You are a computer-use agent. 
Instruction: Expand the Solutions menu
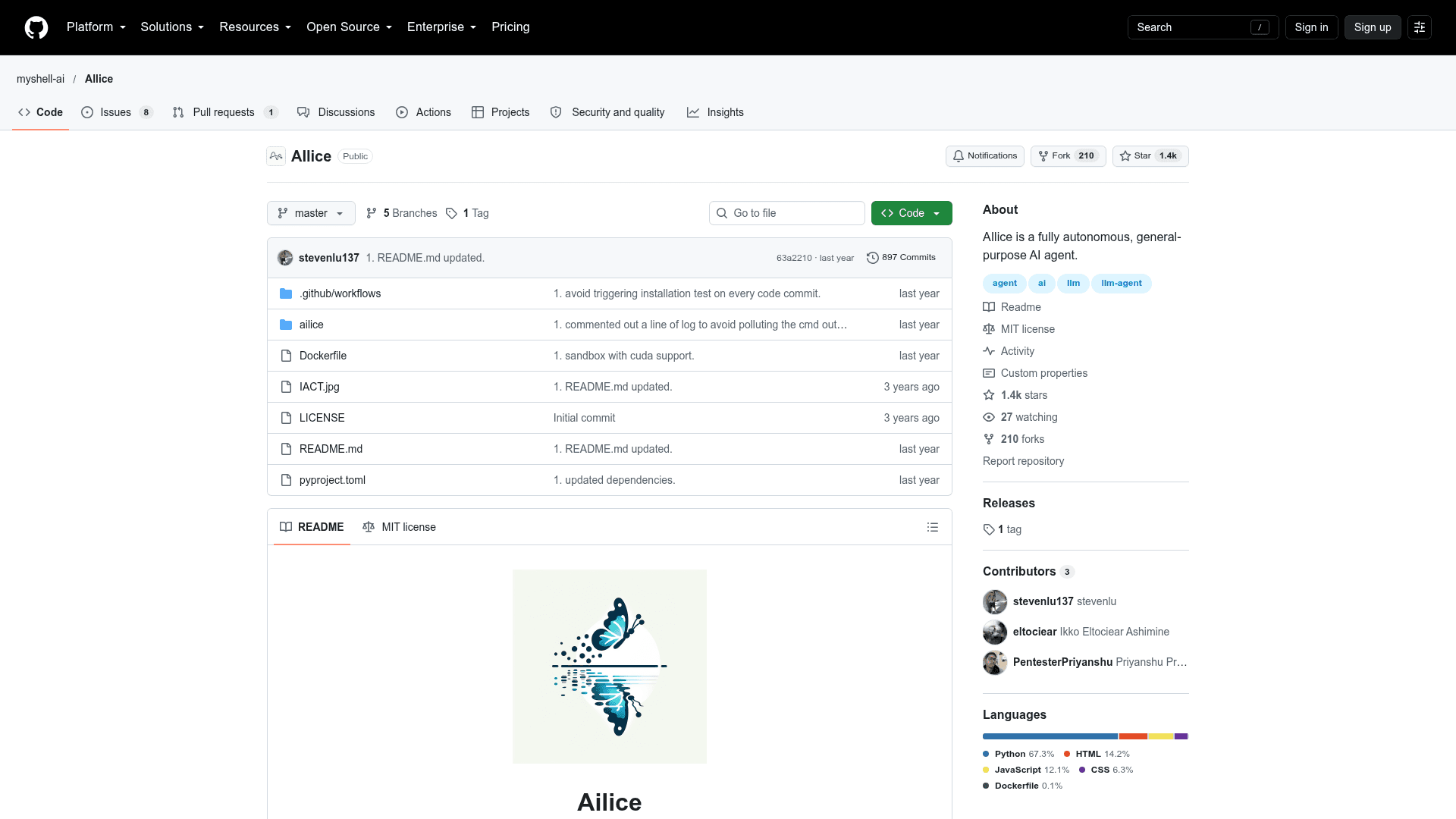(172, 27)
